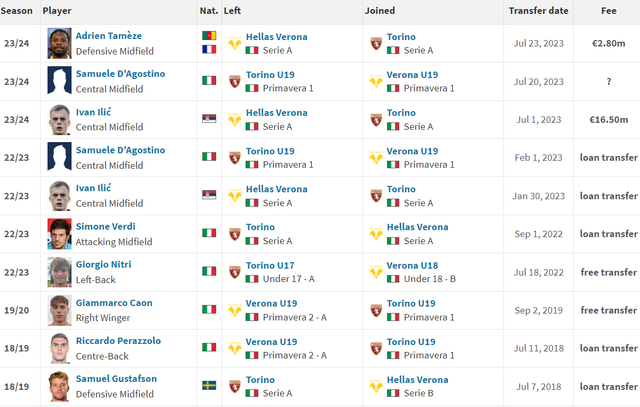Click Torino U19 crest joined by Riccardo Perazzolo
Image resolution: width=640 pixels, height=407 pixels.
click(376, 348)
